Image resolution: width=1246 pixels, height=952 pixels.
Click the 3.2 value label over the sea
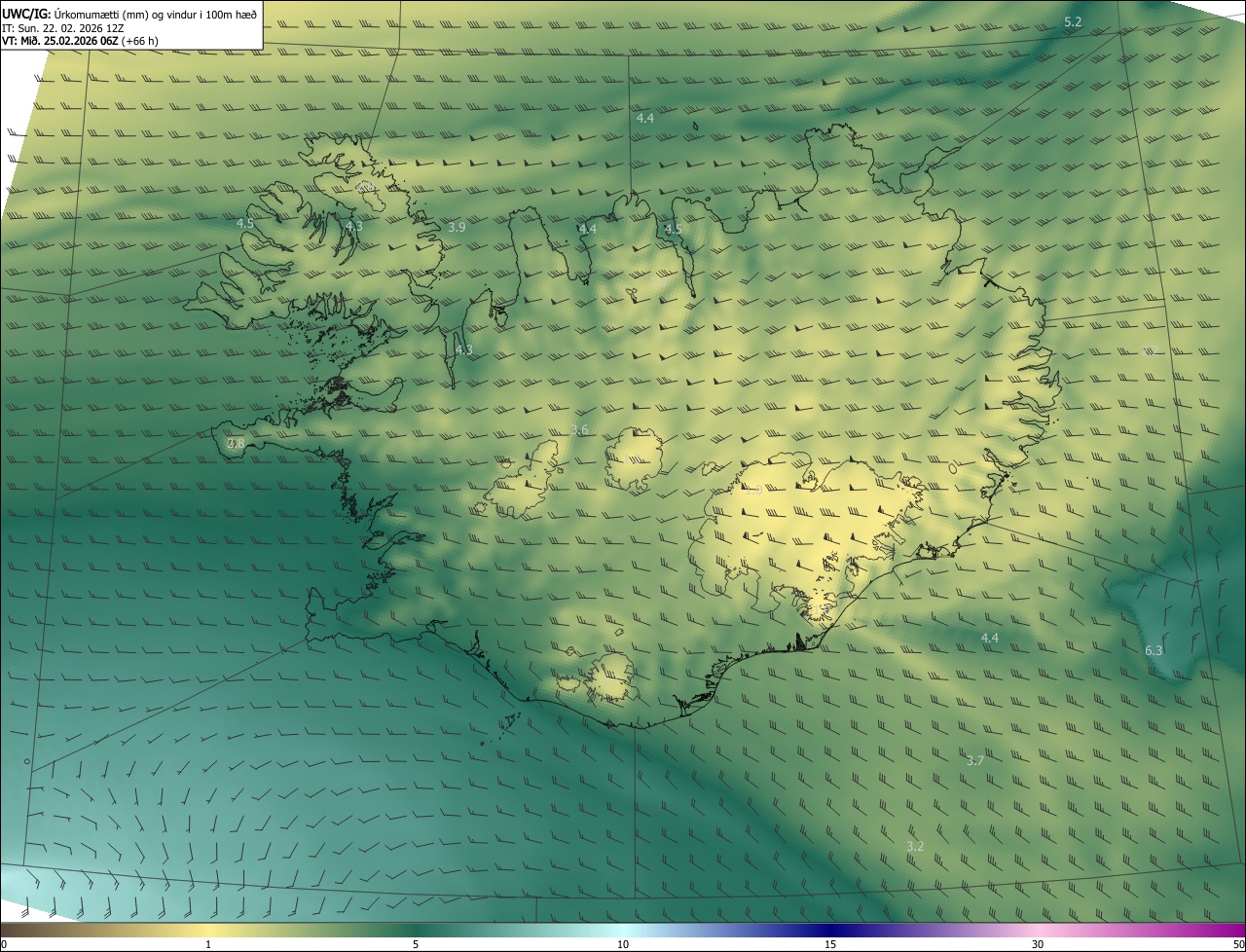pyautogui.click(x=915, y=846)
